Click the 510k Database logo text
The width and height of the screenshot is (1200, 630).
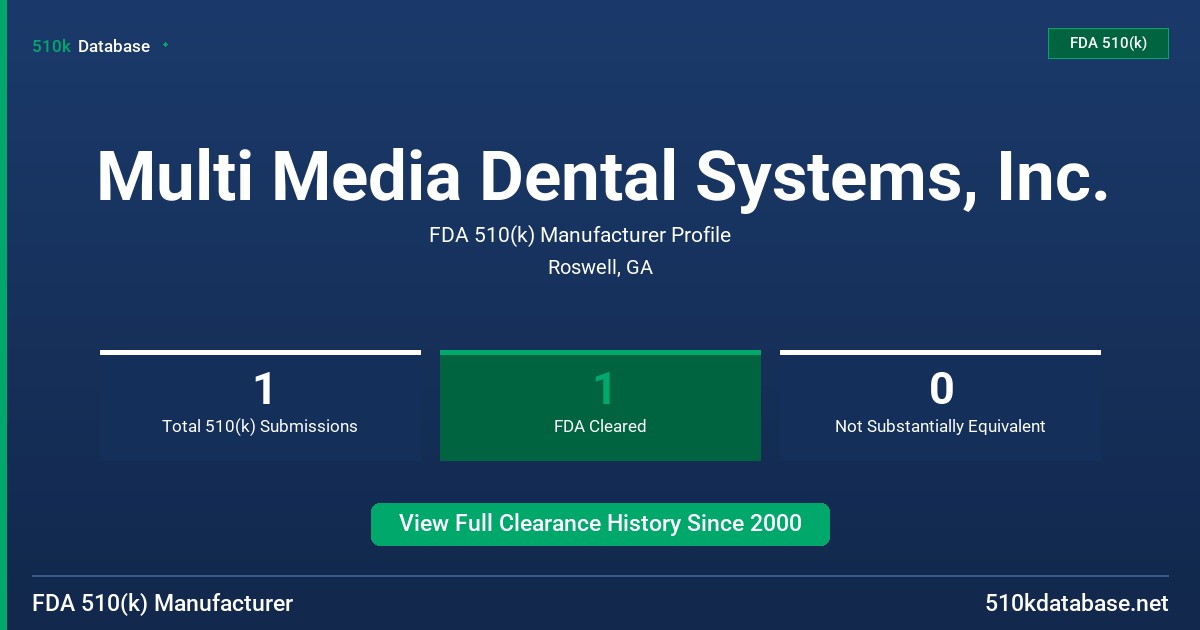[x=91, y=46]
